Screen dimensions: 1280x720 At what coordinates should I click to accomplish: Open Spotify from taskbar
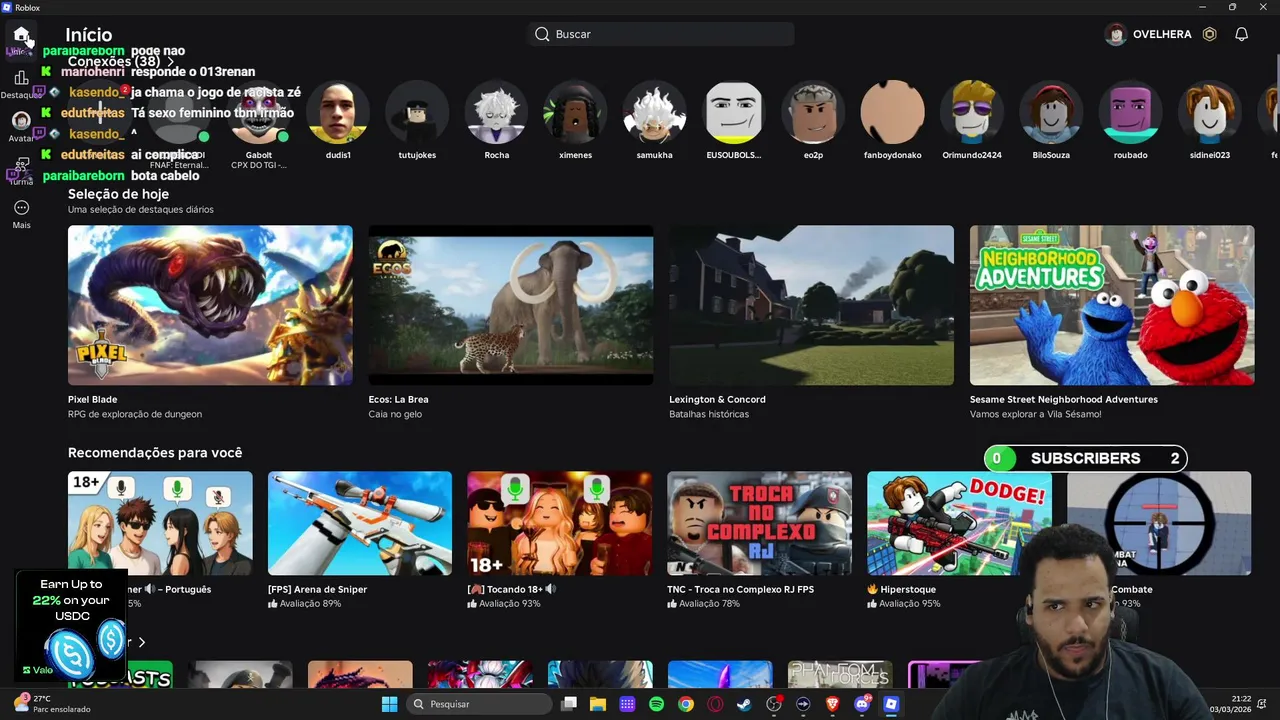[656, 704]
